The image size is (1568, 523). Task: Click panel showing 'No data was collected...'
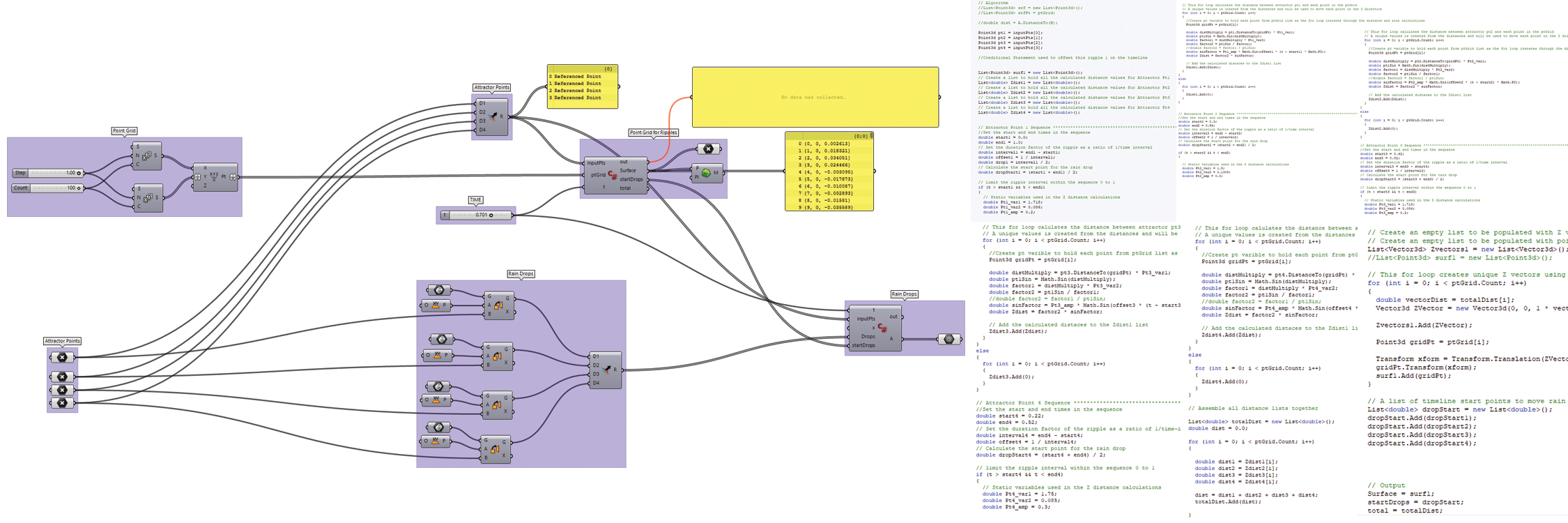[815, 97]
